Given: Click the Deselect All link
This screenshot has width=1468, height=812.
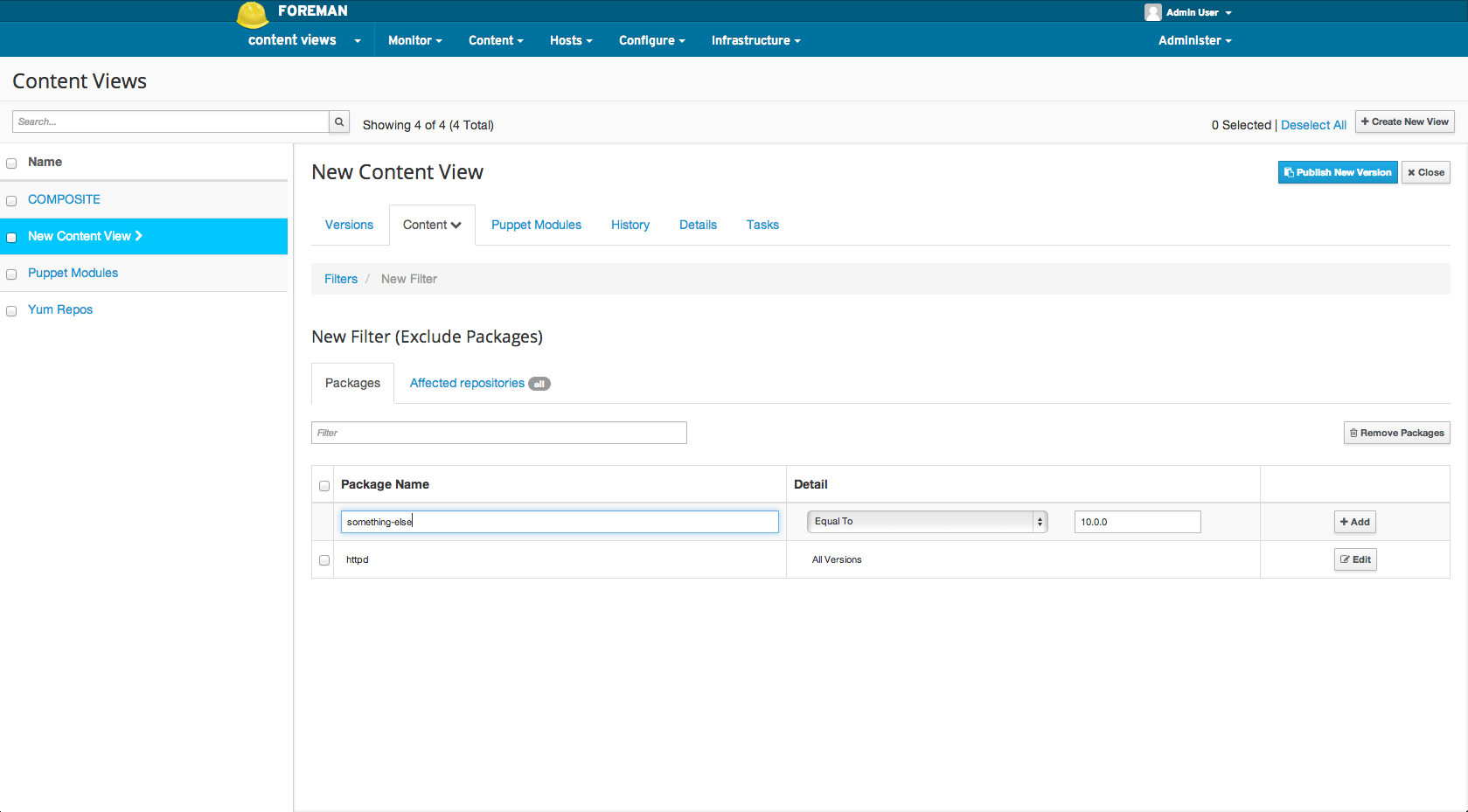Looking at the screenshot, I should [1312, 125].
